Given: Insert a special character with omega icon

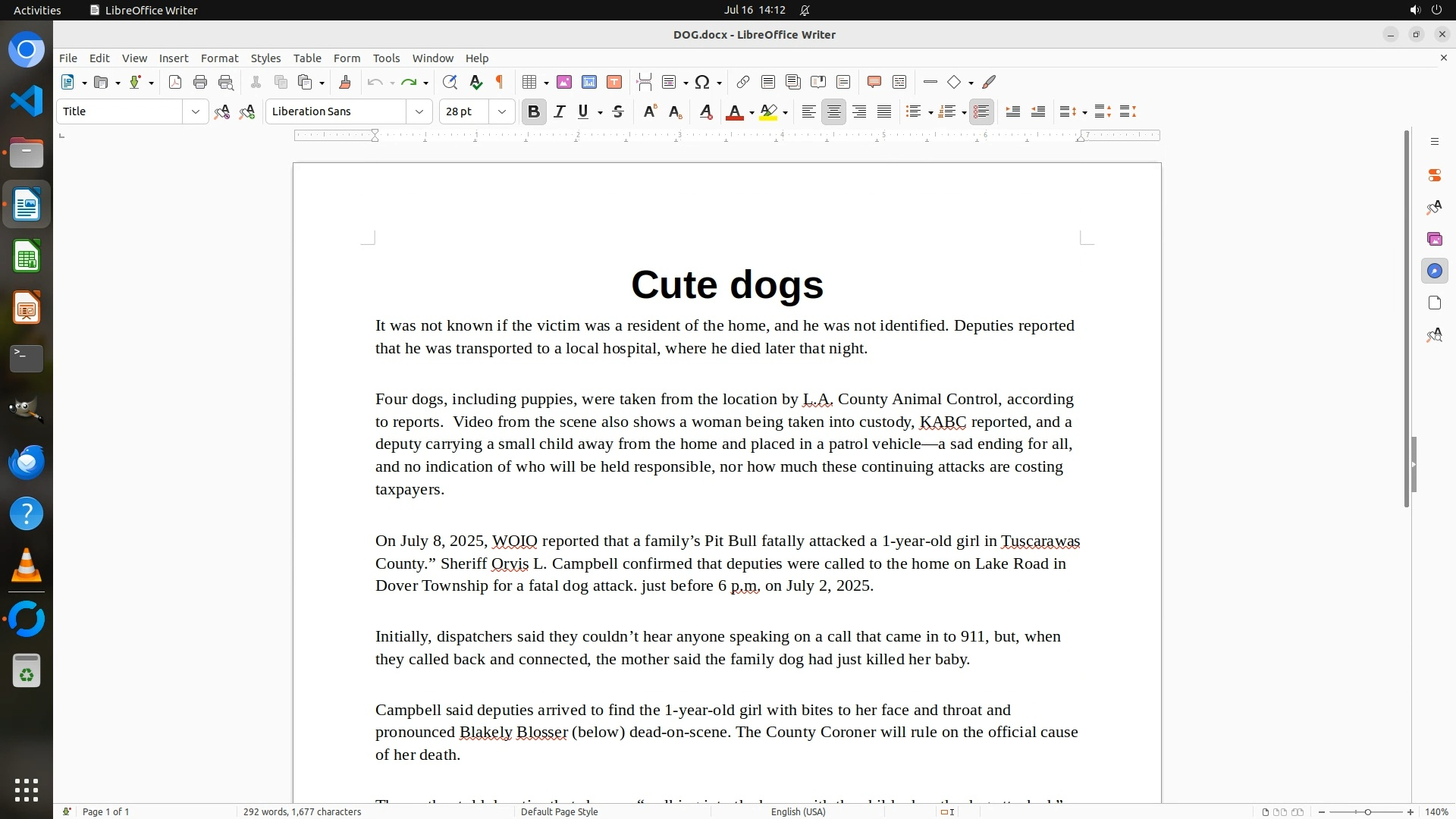Looking at the screenshot, I should (702, 82).
